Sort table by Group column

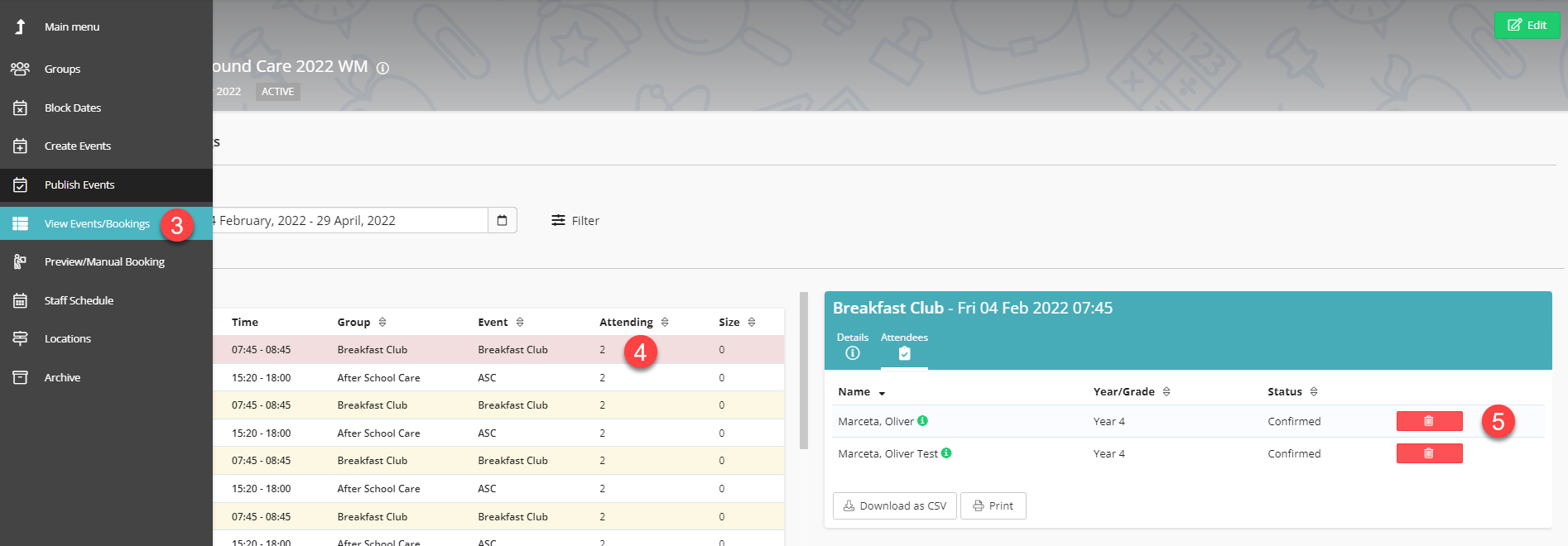pyautogui.click(x=361, y=322)
